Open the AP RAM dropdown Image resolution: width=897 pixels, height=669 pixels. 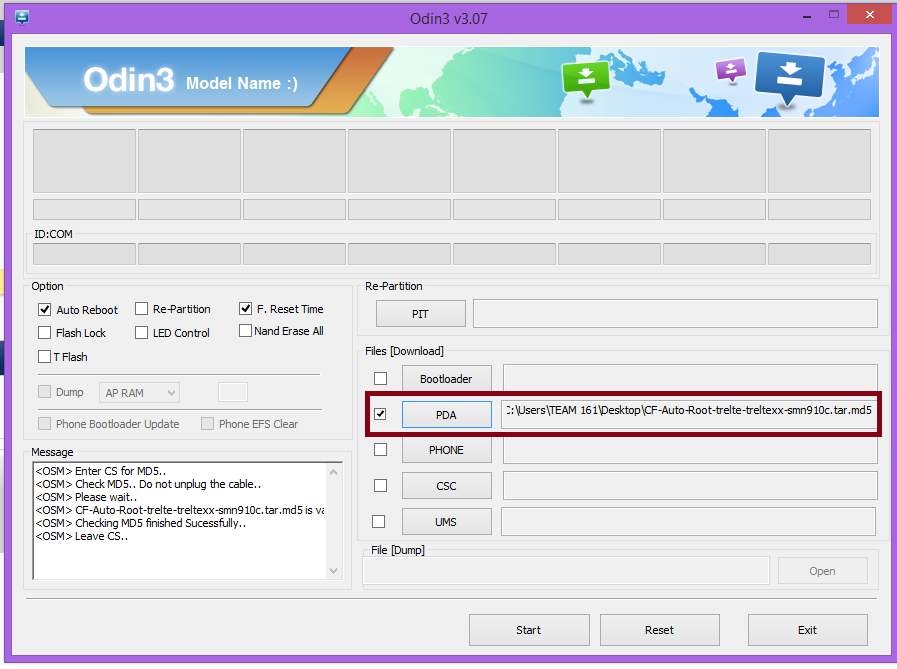pos(139,393)
